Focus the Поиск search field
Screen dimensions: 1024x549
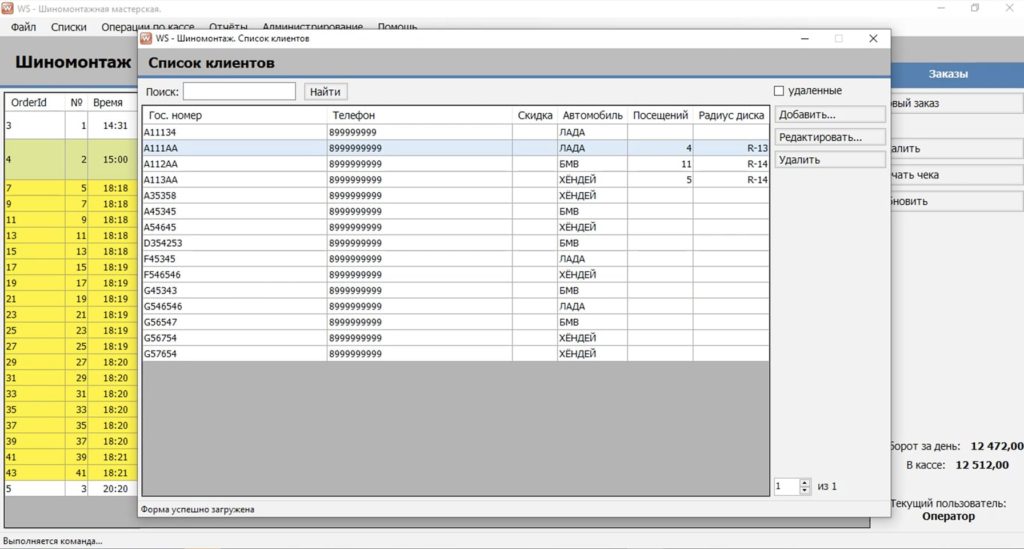(x=239, y=91)
